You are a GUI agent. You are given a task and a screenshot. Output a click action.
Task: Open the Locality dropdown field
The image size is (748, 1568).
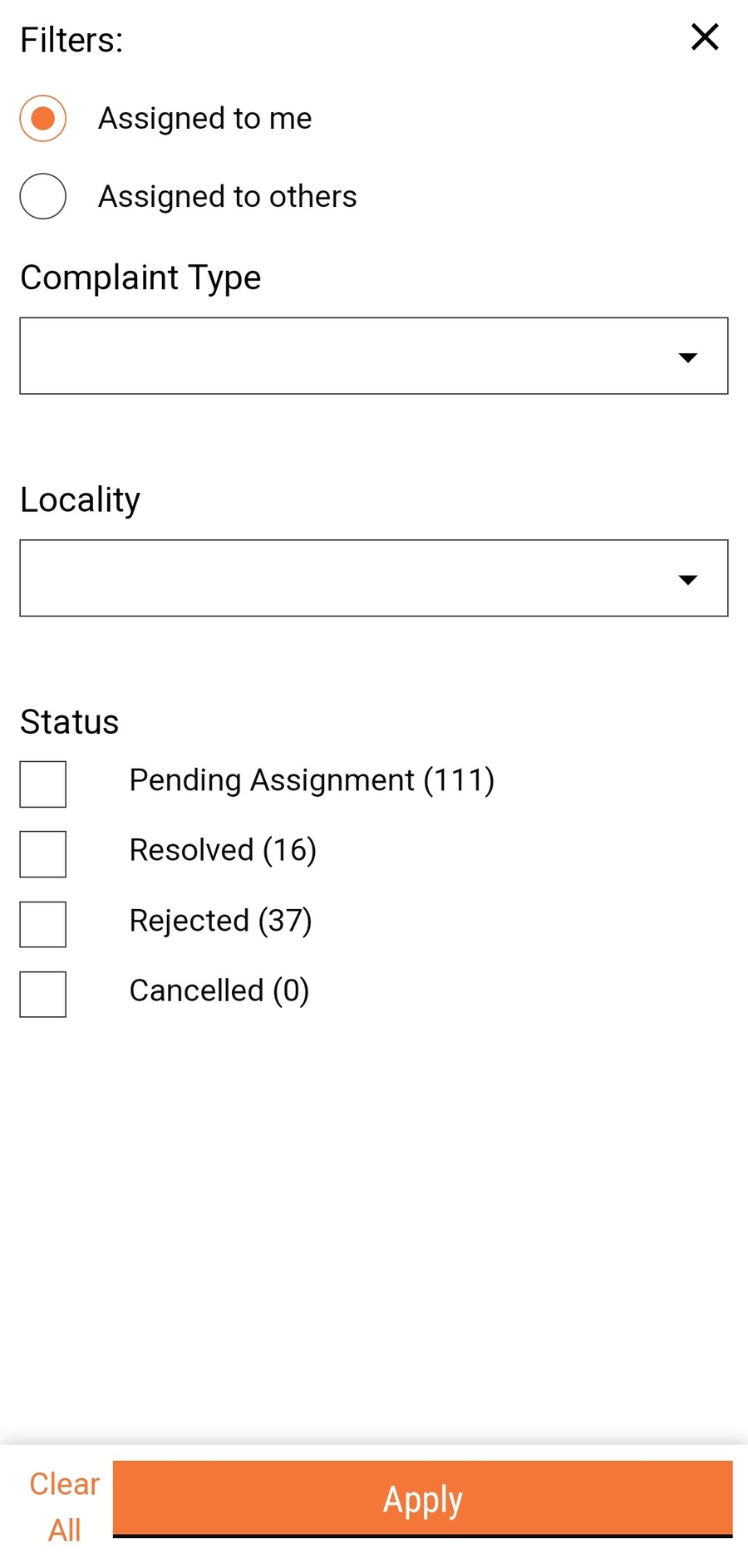[x=349, y=578]
